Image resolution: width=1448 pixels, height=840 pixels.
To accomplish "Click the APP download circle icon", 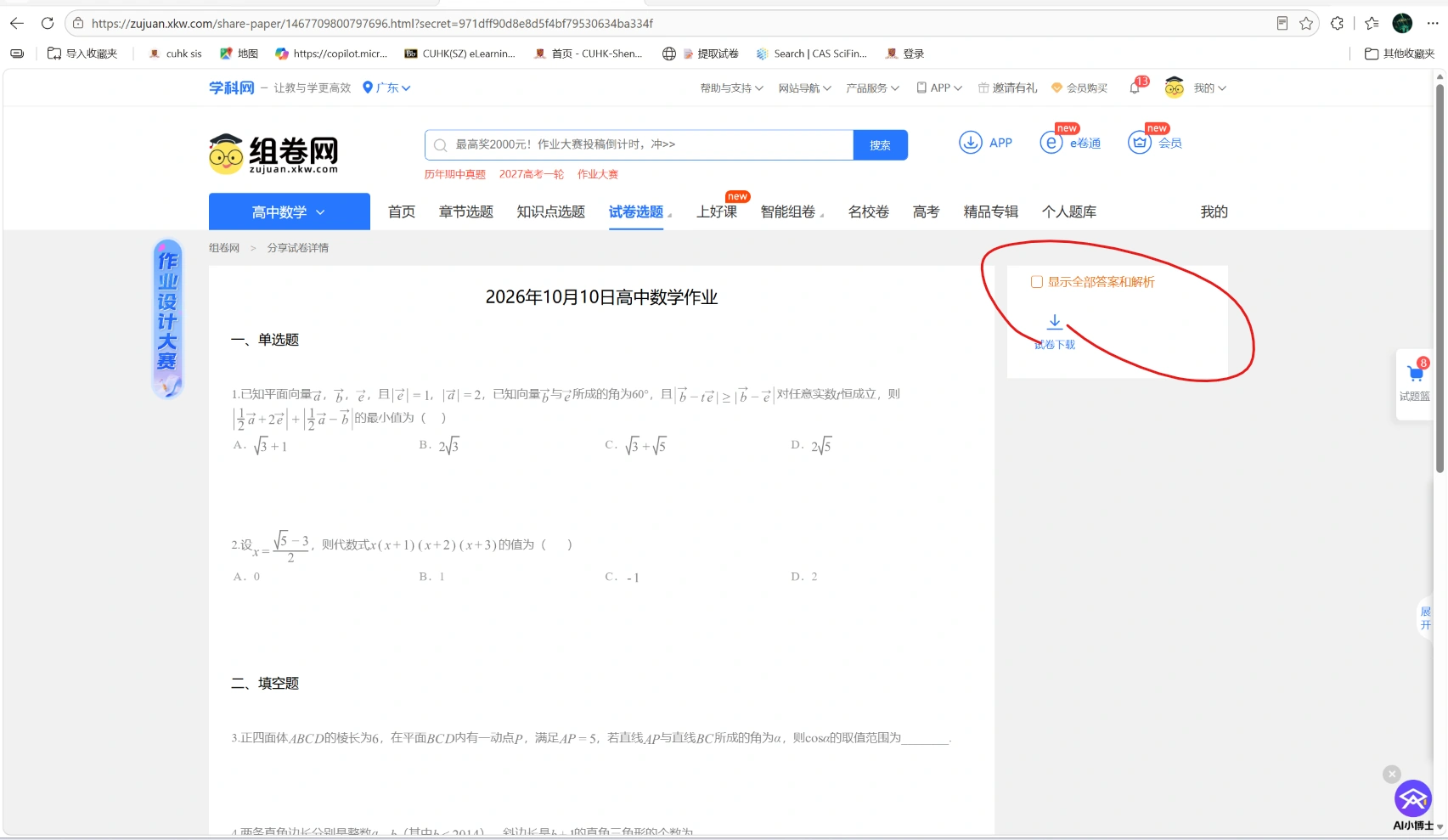I will pyautogui.click(x=970, y=143).
